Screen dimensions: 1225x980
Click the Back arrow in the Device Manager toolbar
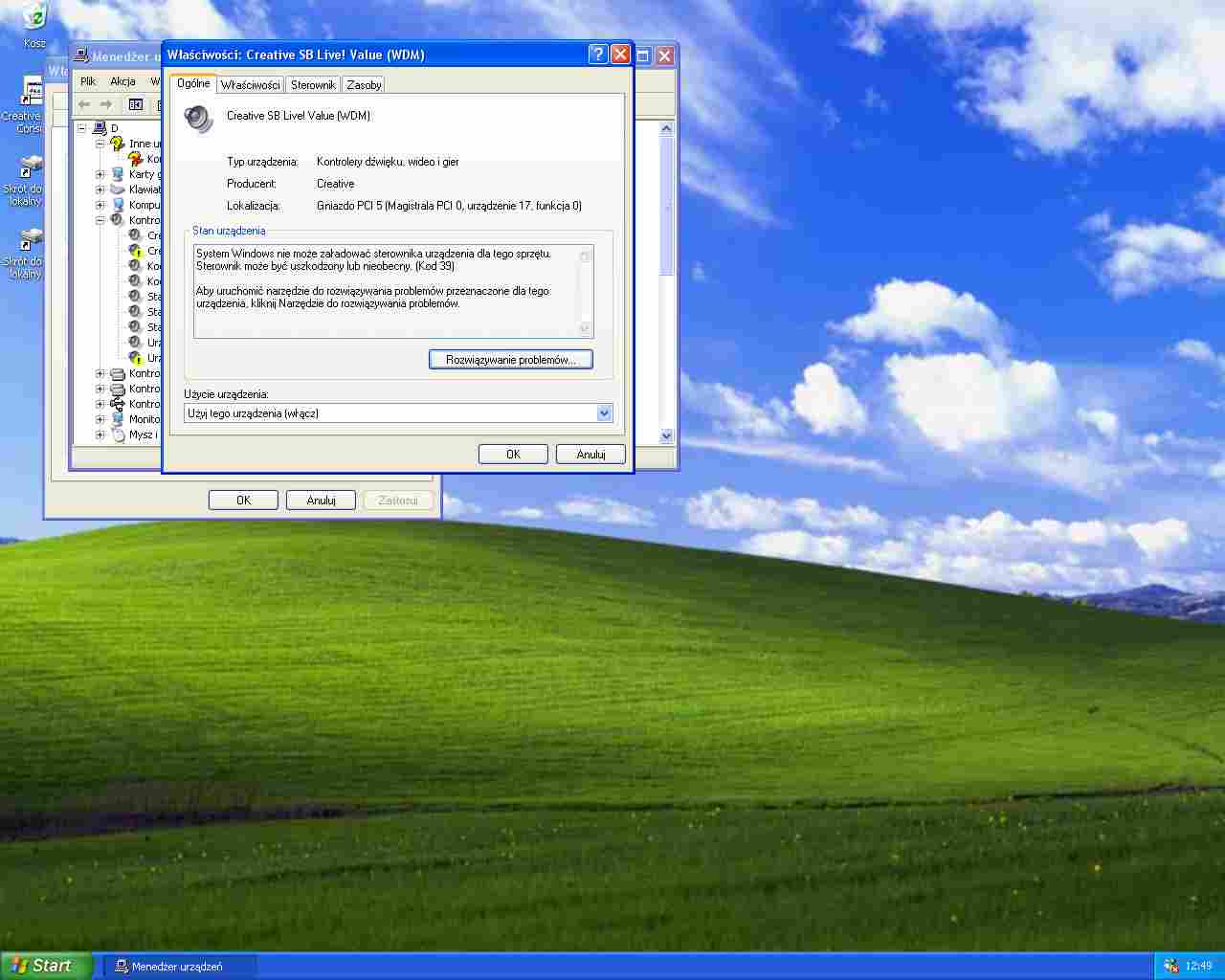84,104
